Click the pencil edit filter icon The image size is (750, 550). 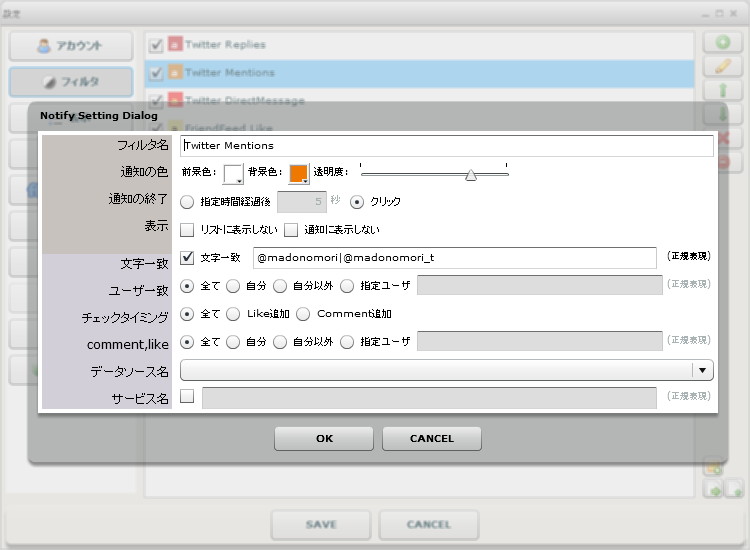click(722, 66)
